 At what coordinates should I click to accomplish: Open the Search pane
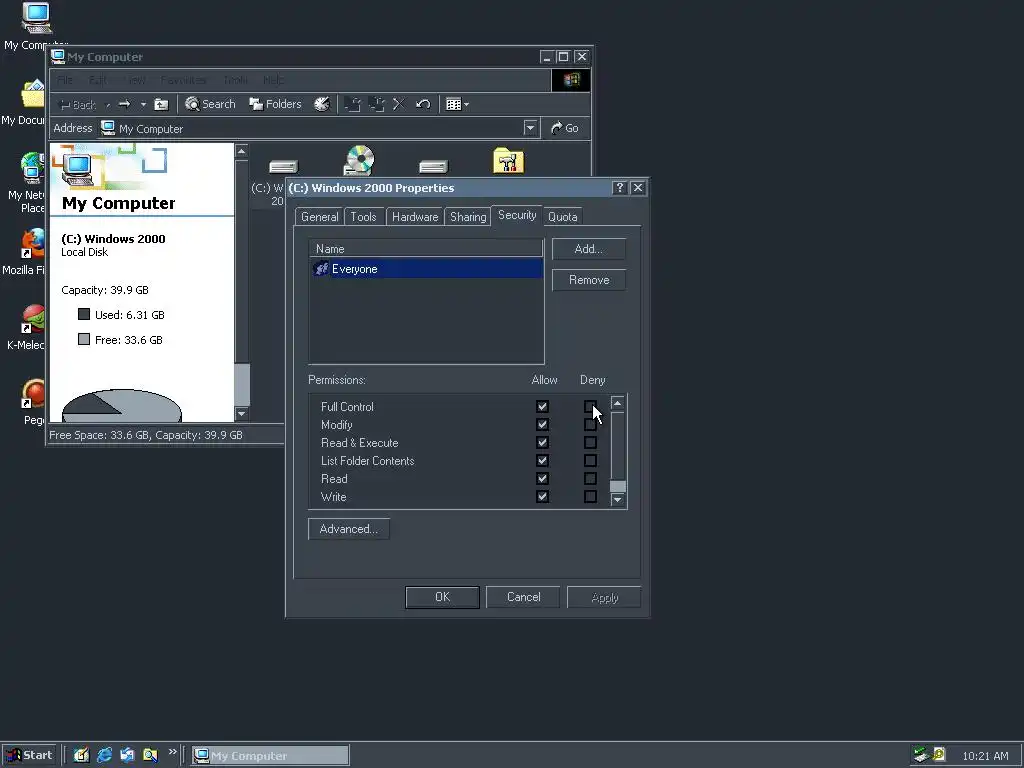coord(210,104)
